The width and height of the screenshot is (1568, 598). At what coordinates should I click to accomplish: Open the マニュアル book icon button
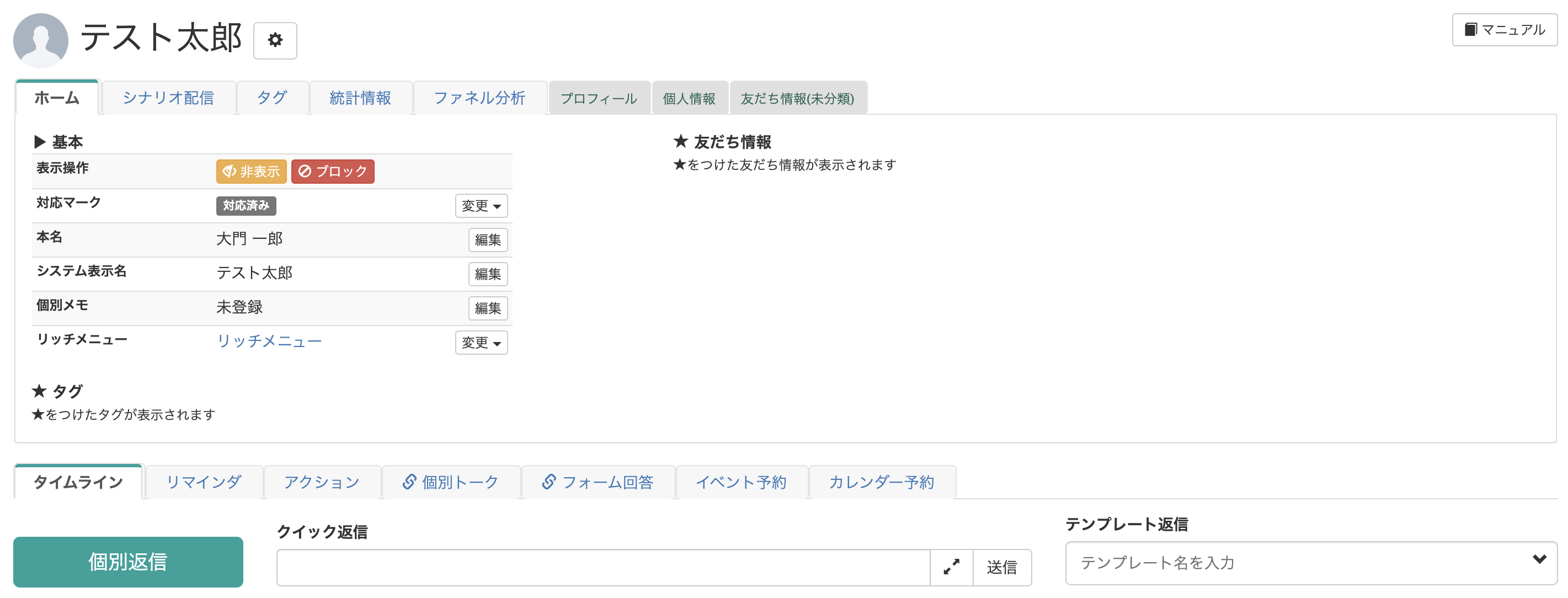1504,29
